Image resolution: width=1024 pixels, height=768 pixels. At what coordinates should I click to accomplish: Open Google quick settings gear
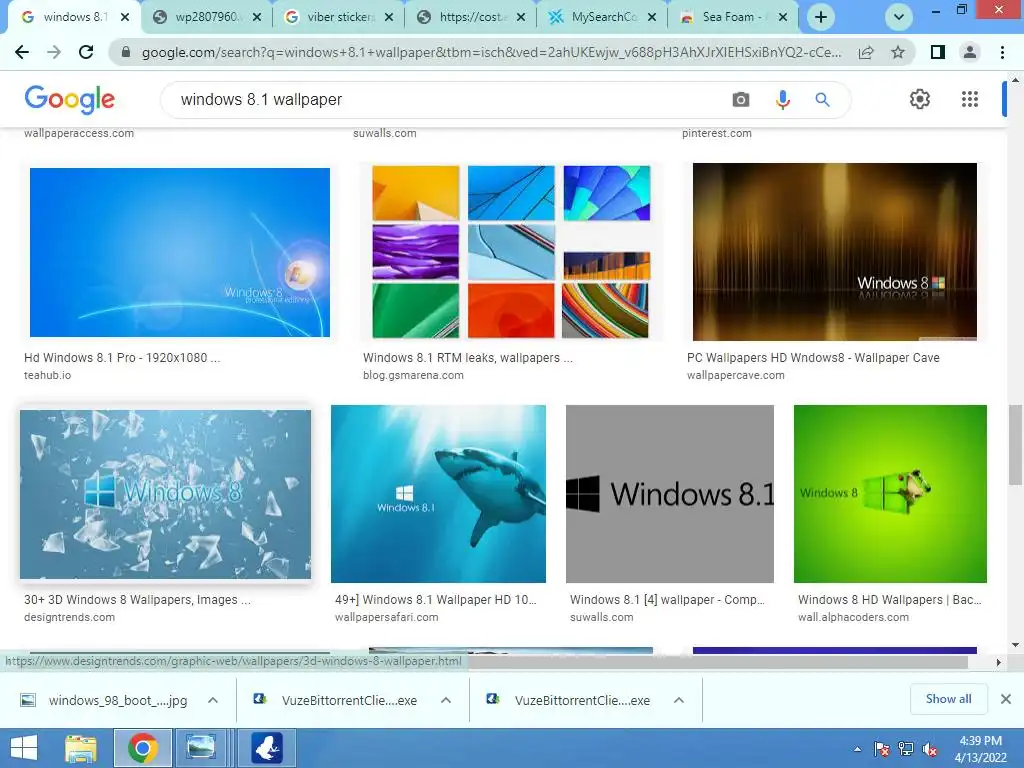point(920,99)
